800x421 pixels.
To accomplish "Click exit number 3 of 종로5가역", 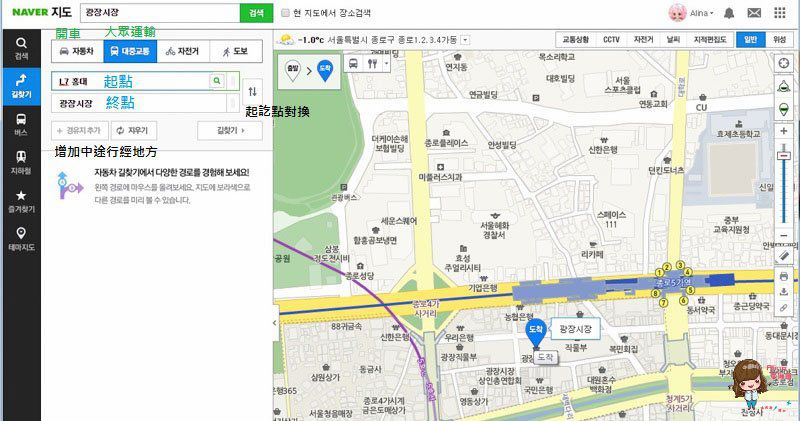I will tap(680, 265).
